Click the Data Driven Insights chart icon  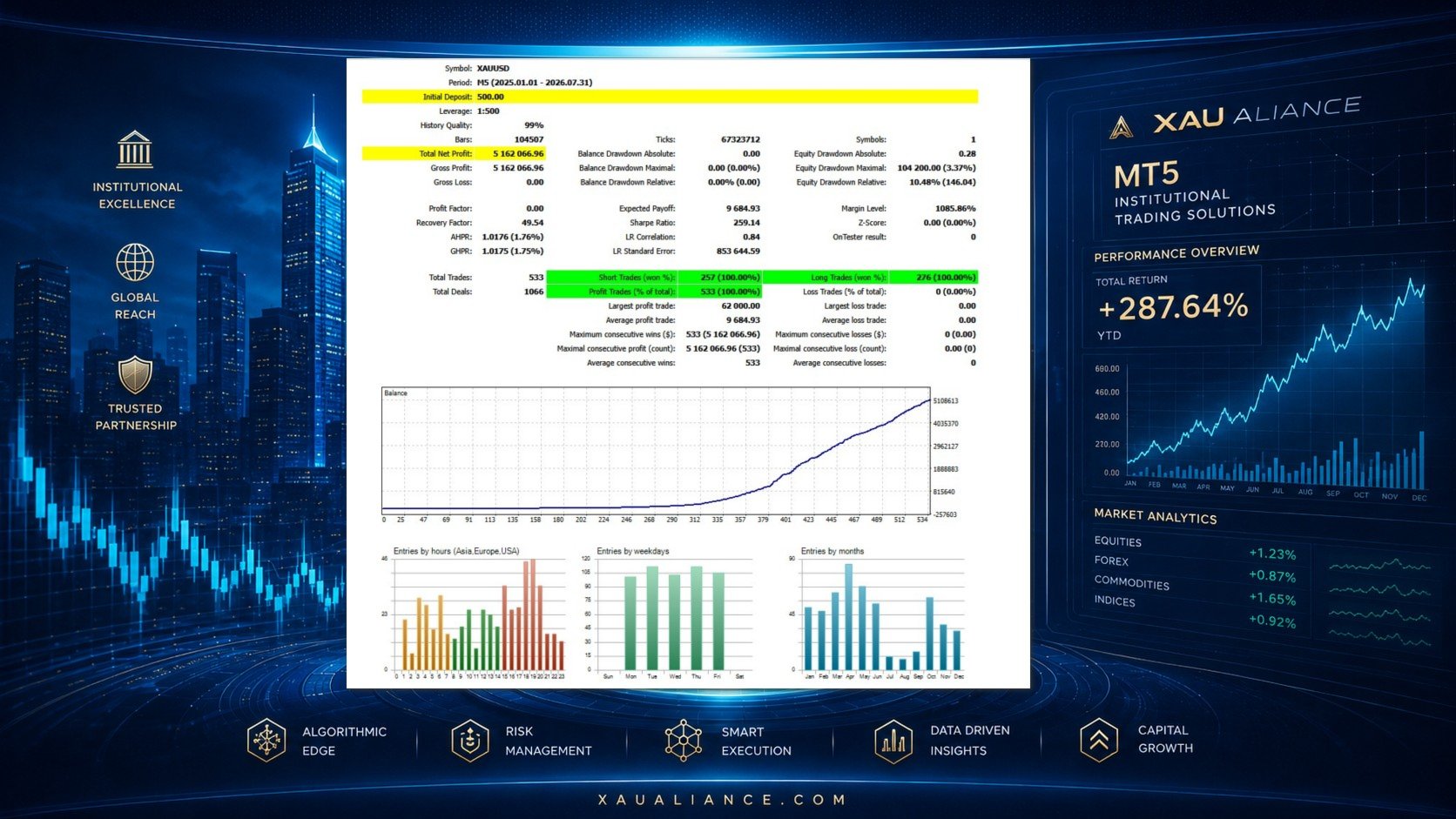point(893,742)
